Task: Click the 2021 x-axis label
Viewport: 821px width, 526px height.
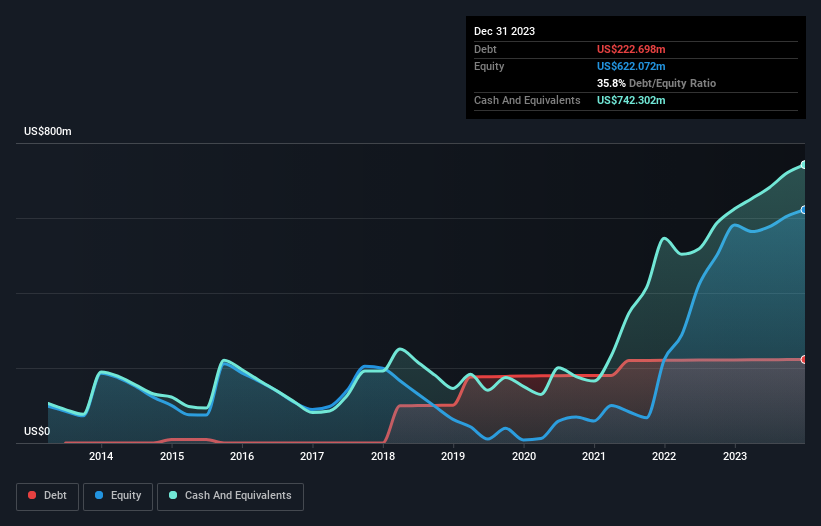Action: point(594,456)
